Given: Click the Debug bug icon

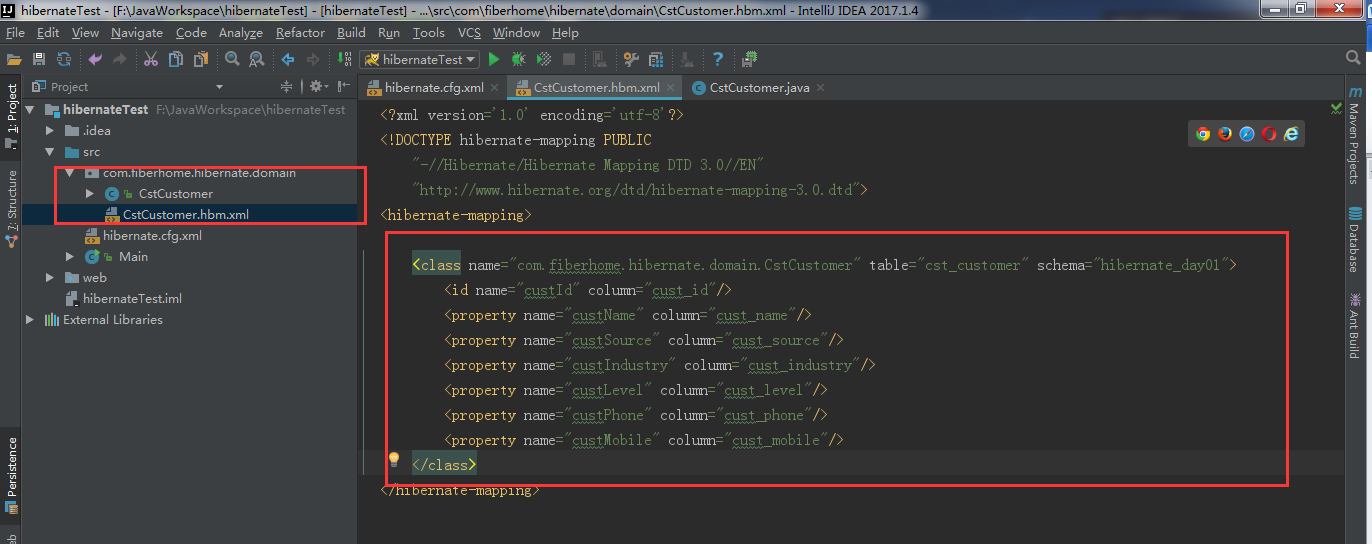Looking at the screenshot, I should tap(519, 59).
